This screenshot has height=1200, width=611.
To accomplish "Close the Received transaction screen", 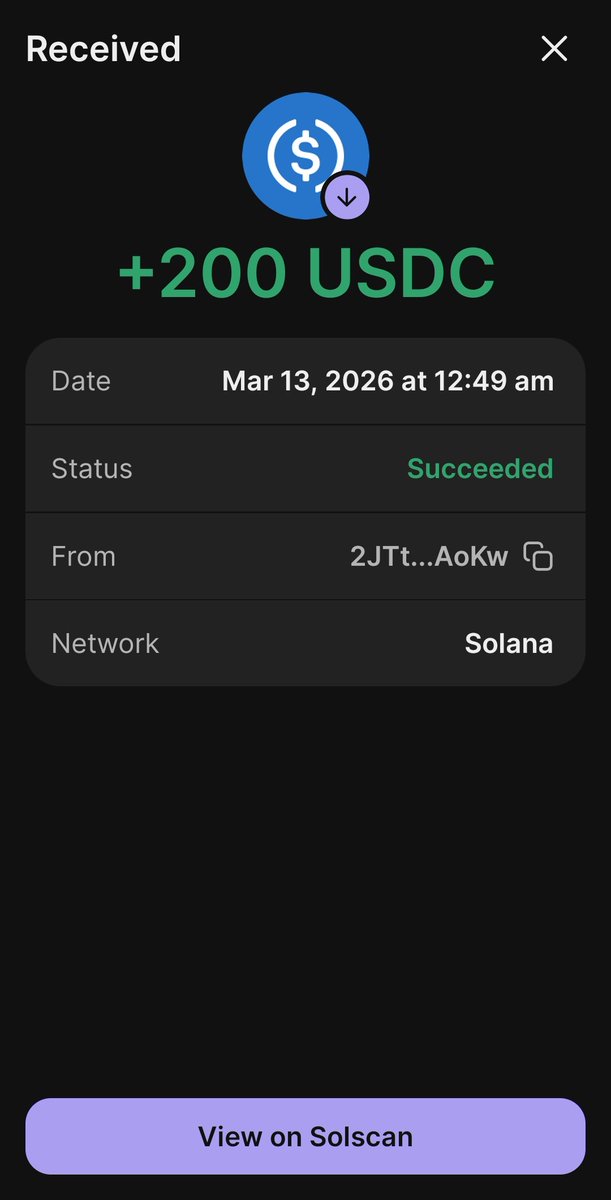I will point(554,48).
